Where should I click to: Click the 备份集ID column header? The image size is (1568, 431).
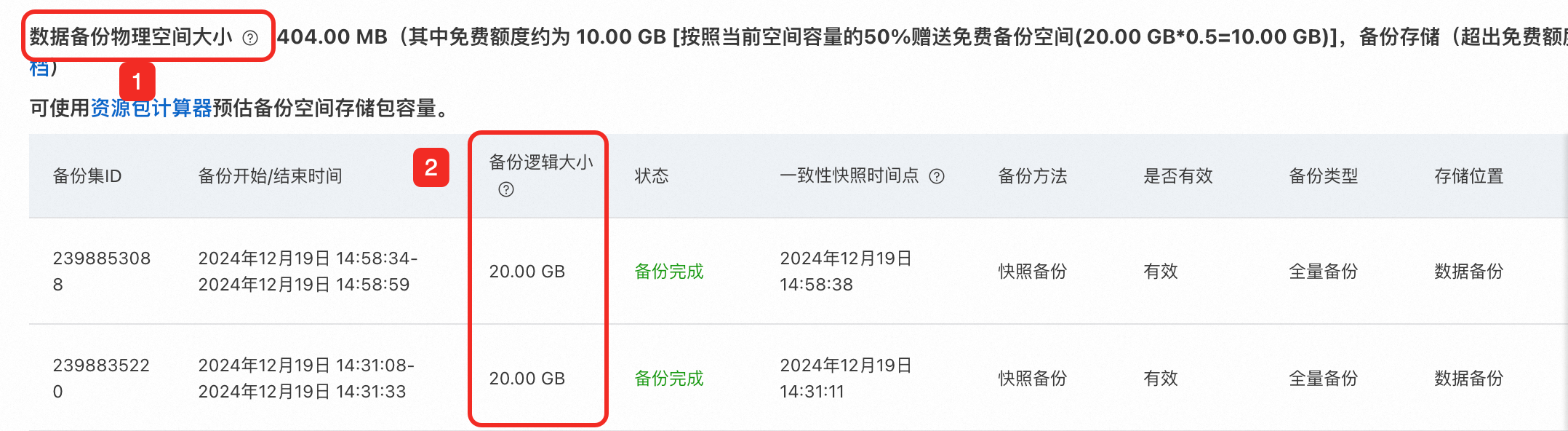87,176
